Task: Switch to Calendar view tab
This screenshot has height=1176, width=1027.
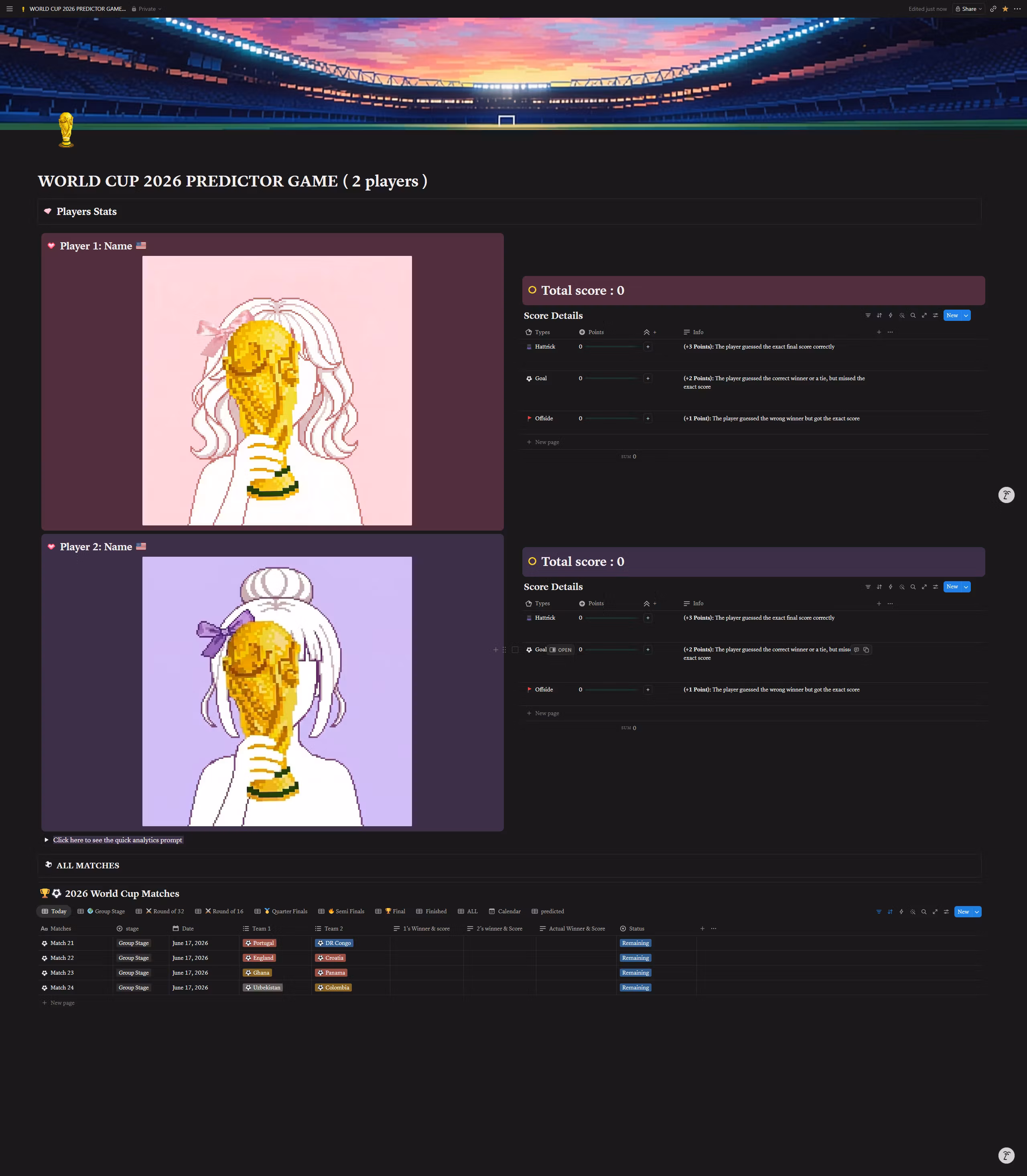Action: 505,911
